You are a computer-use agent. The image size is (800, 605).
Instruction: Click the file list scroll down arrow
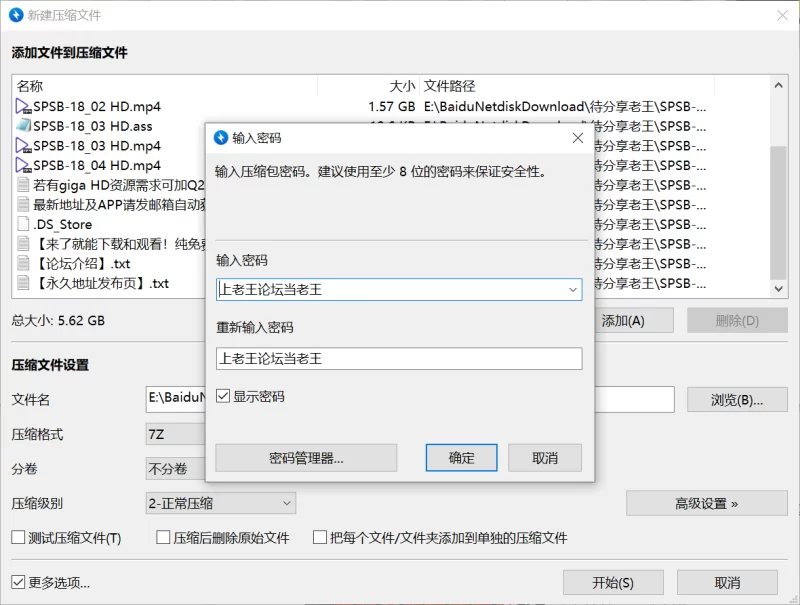point(779,288)
